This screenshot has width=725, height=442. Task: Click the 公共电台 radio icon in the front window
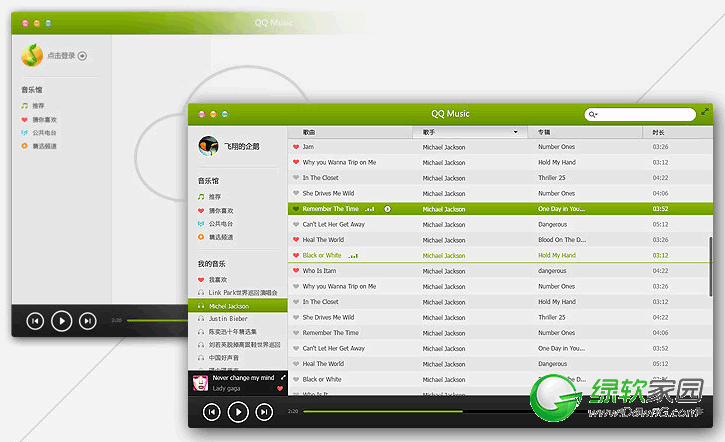coord(201,223)
